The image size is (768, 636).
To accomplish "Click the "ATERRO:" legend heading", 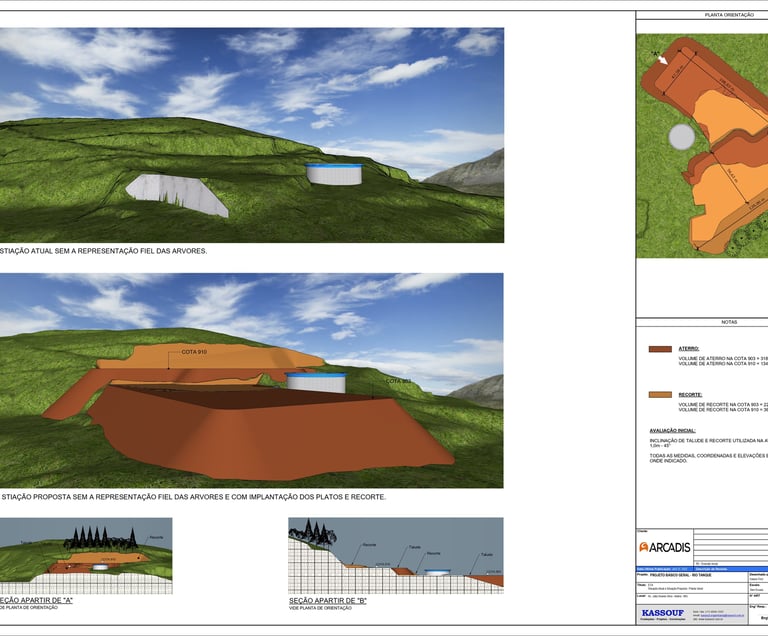I will pos(689,349).
